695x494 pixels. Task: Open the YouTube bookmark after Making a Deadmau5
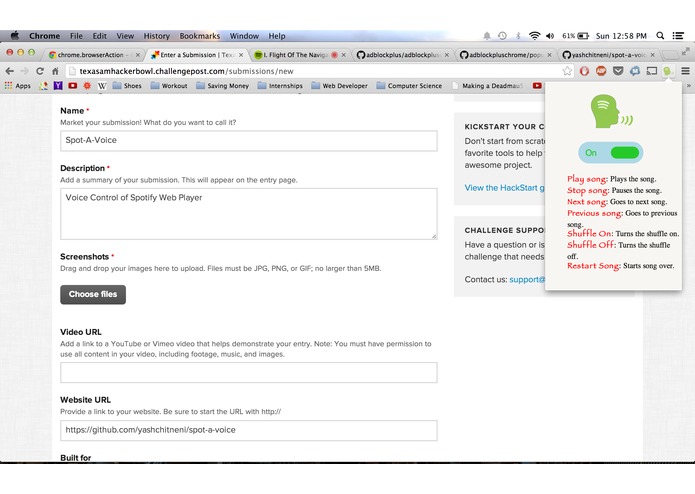tap(537, 86)
